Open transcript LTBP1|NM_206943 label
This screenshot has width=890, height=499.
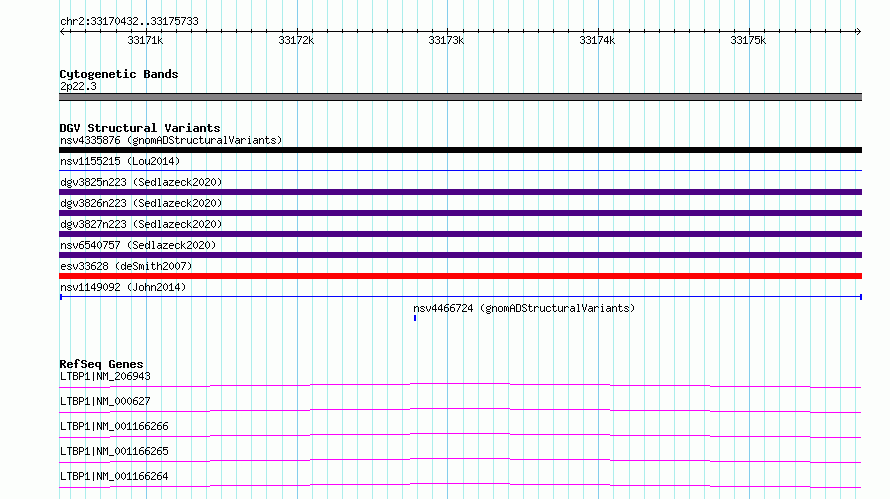105,376
